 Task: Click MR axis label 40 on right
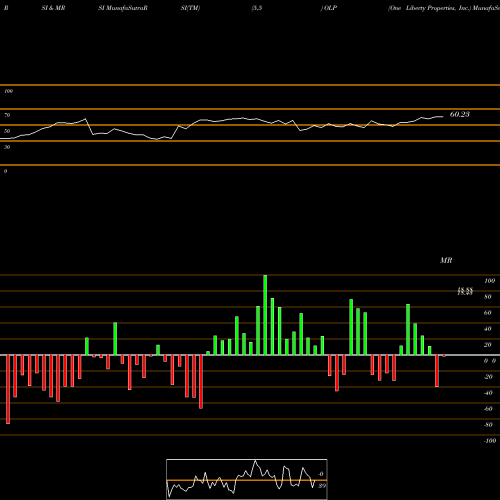coord(488,329)
